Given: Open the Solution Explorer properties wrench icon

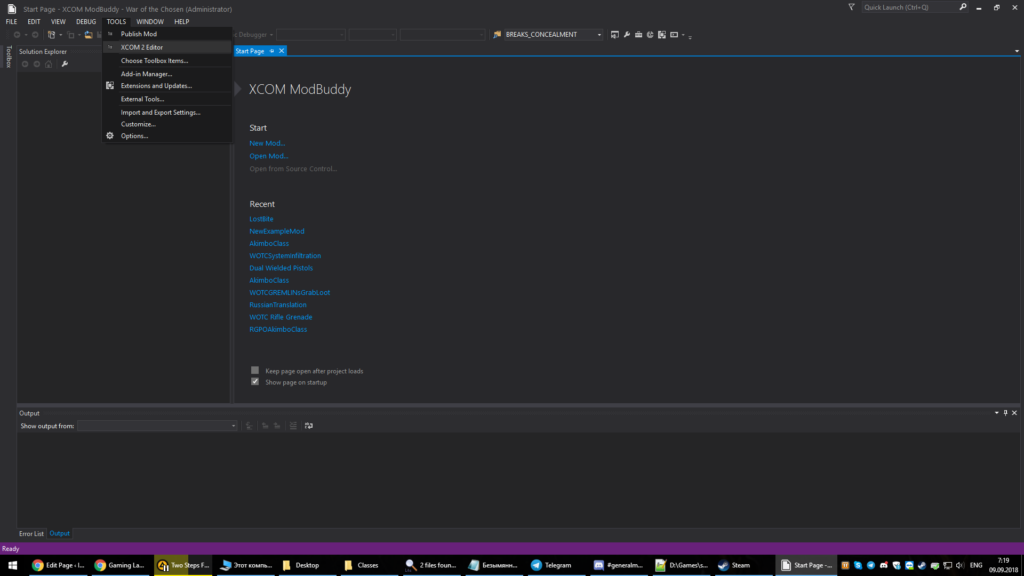Looking at the screenshot, I should point(65,64).
